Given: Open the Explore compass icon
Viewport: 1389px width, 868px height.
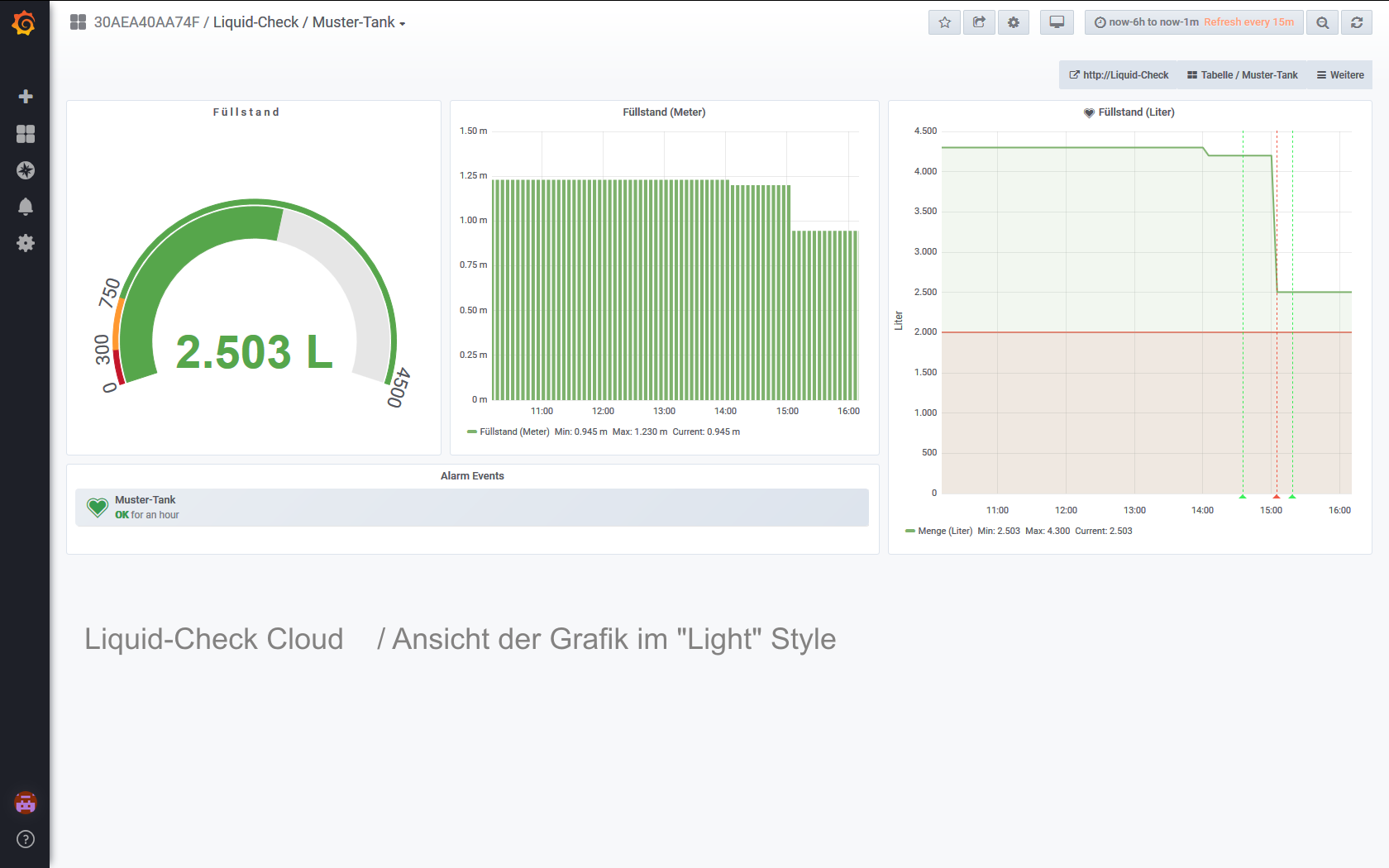Looking at the screenshot, I should point(26,170).
